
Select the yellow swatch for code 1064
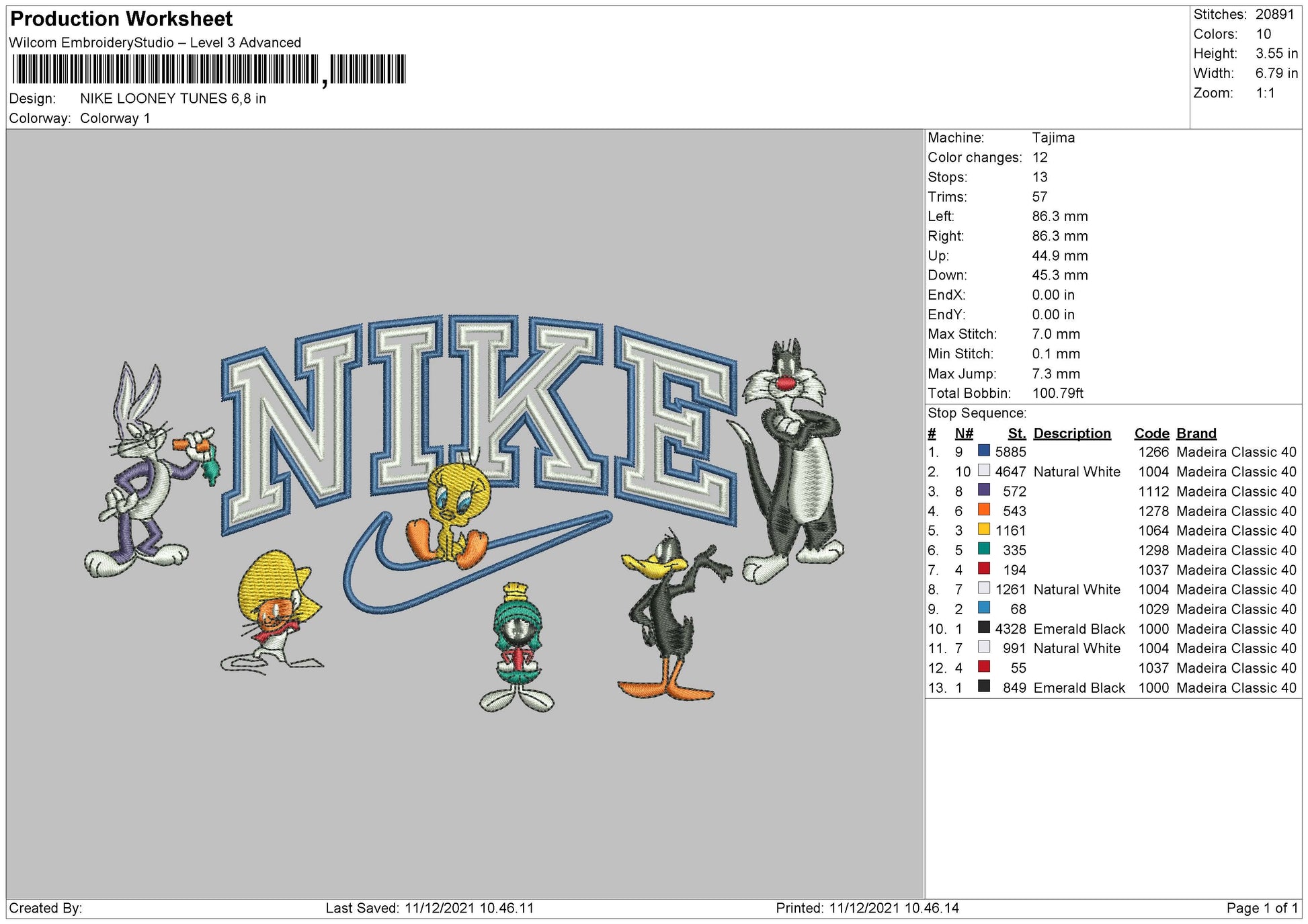tap(983, 530)
